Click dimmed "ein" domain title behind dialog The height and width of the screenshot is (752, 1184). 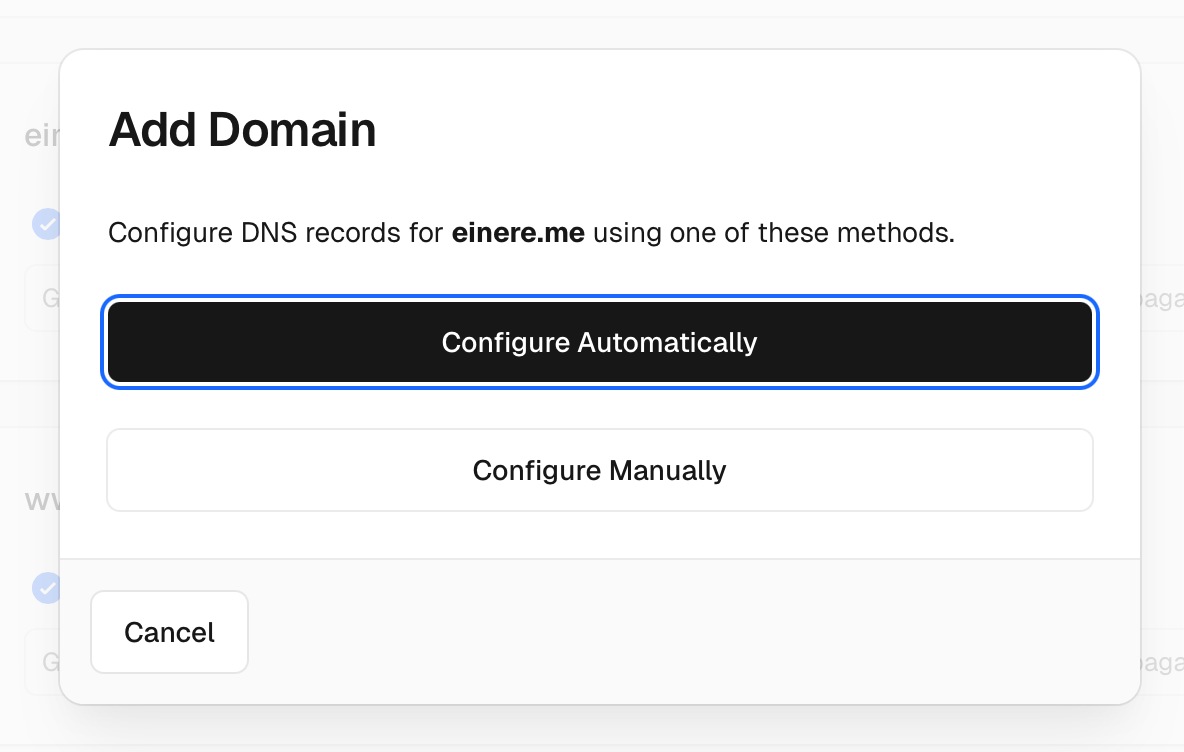(x=42, y=136)
